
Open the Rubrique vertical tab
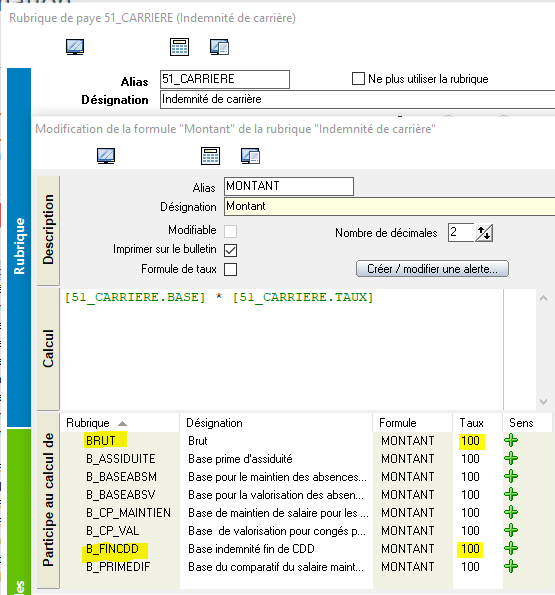19,247
